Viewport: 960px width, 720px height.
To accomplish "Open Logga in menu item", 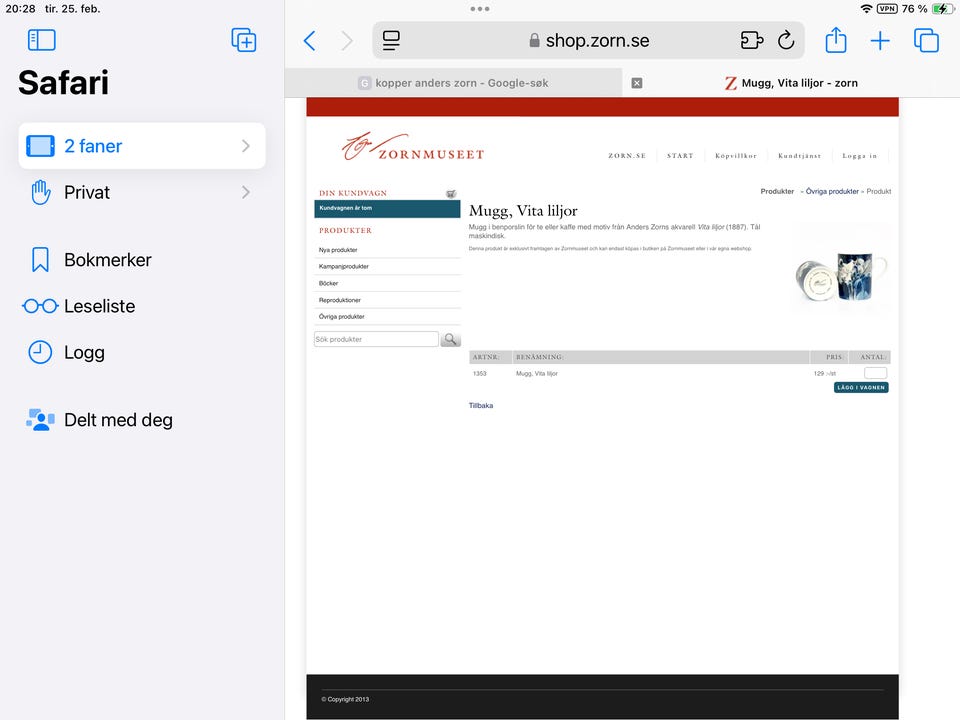I will coord(860,156).
